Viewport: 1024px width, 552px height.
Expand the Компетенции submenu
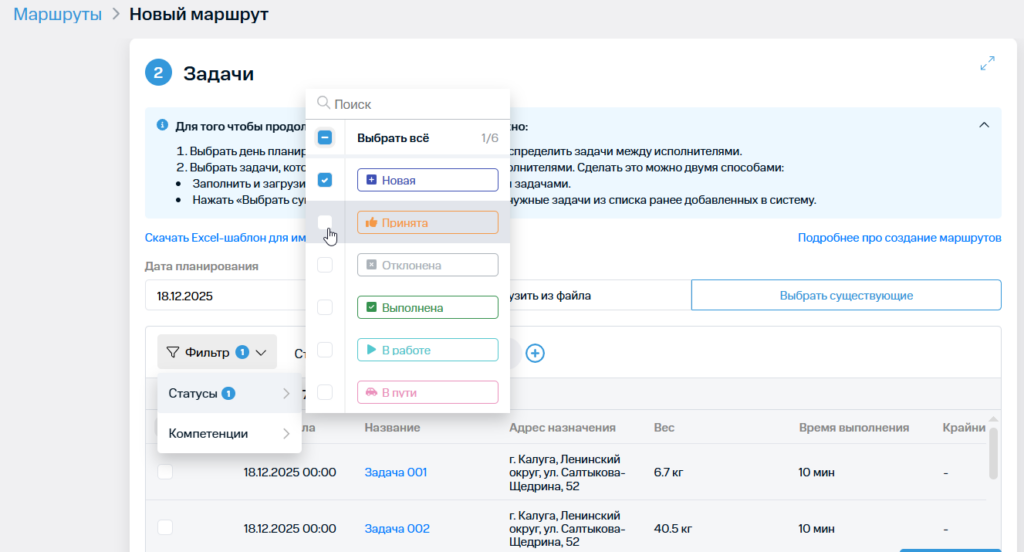[x=229, y=434]
